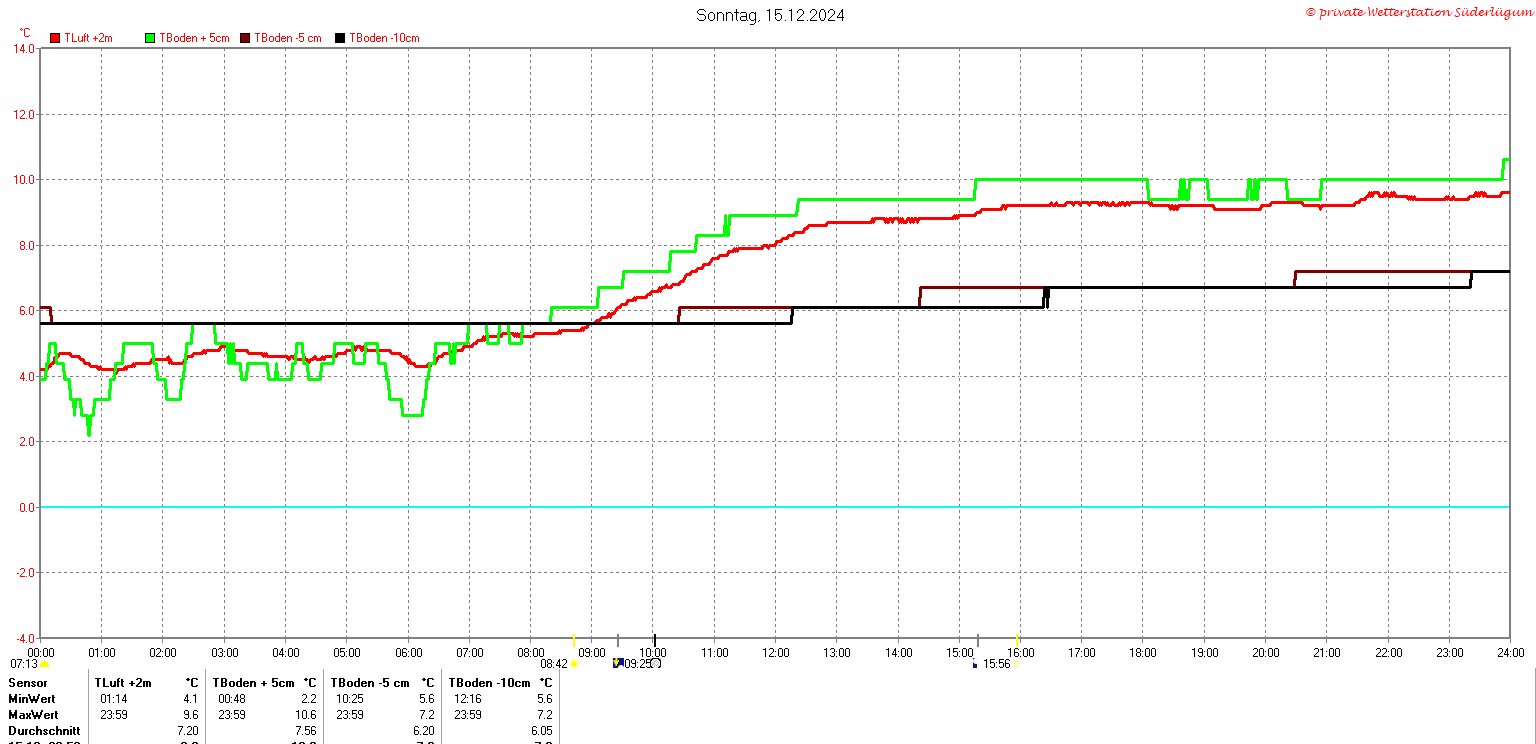
Task: Click the dark red TBoden -5cm legend square
Action: (245, 38)
